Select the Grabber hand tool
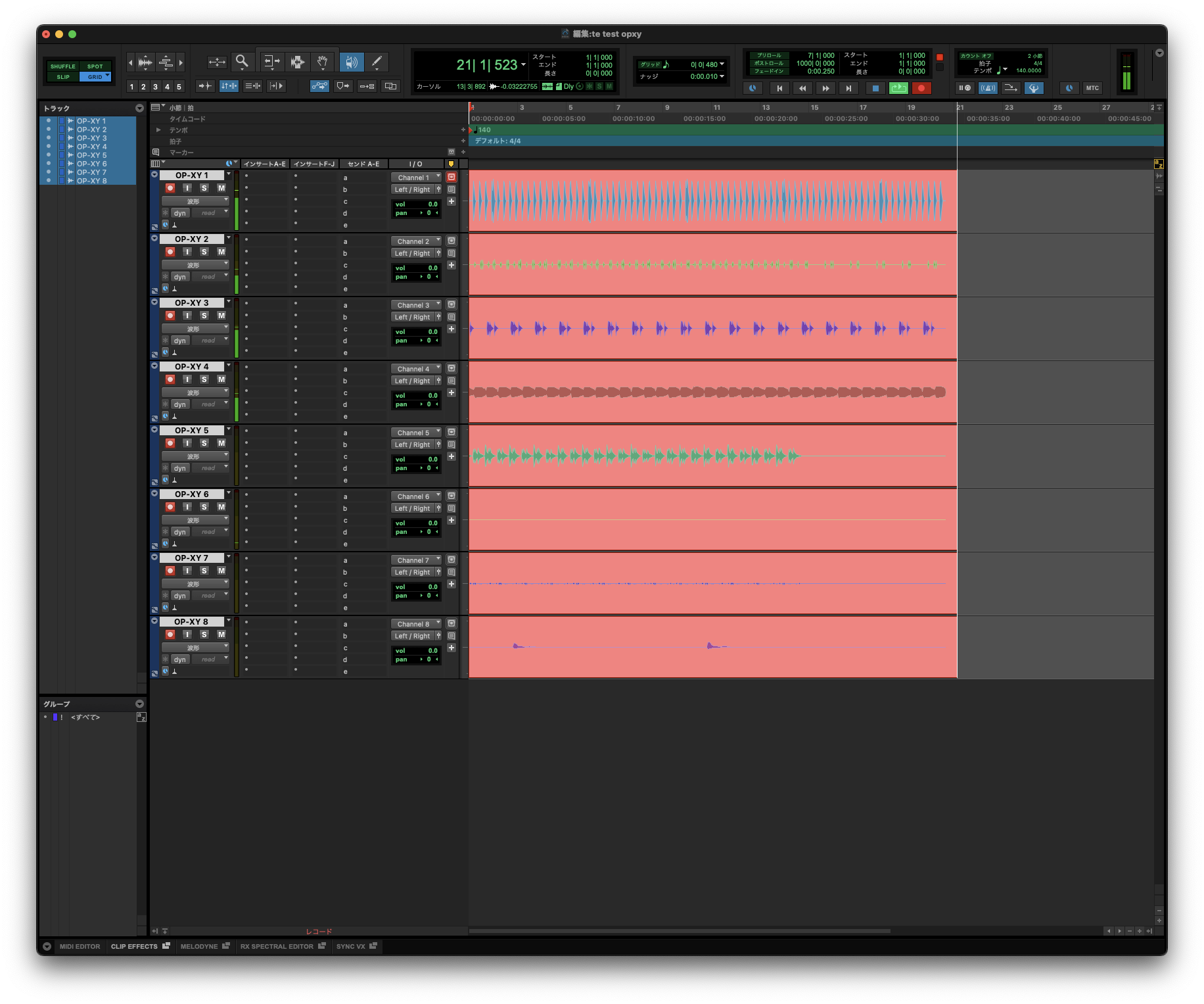Viewport: 1204px width, 1004px height. (323, 62)
